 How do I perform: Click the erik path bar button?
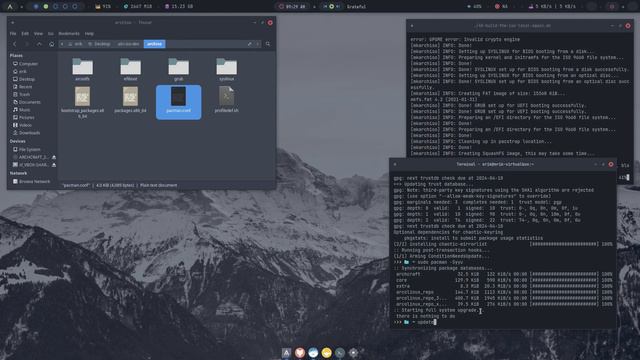pyautogui.click(x=75, y=44)
